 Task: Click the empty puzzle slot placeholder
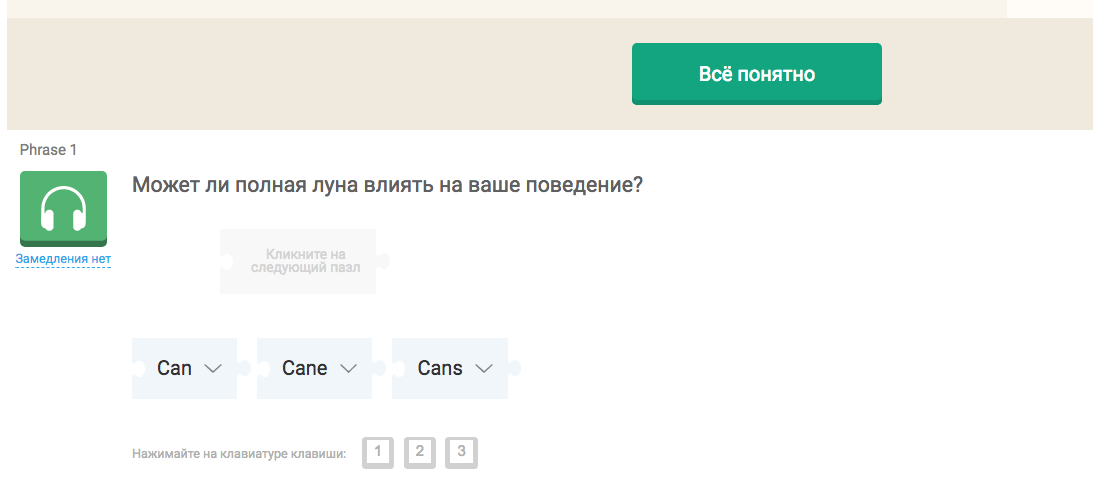pyautogui.click(x=298, y=261)
